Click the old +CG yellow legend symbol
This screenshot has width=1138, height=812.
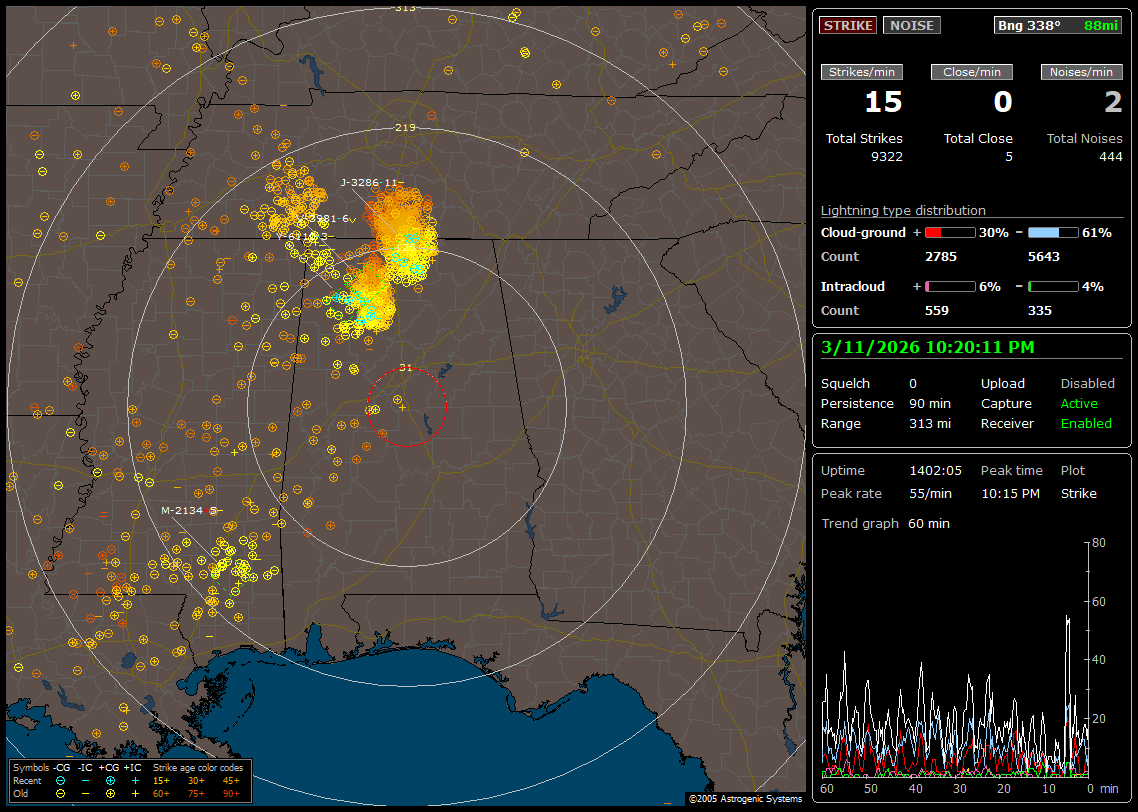[x=110, y=793]
